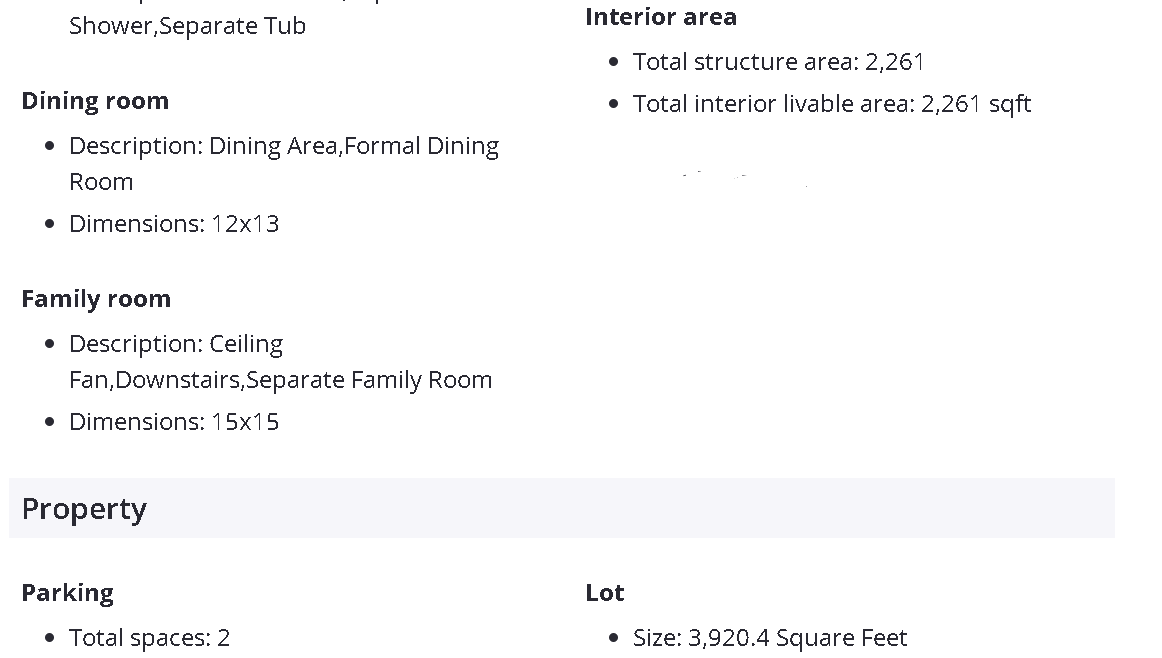1162x658 pixels.
Task: Click the Total spaces: 2 entry
Action: (x=149, y=637)
